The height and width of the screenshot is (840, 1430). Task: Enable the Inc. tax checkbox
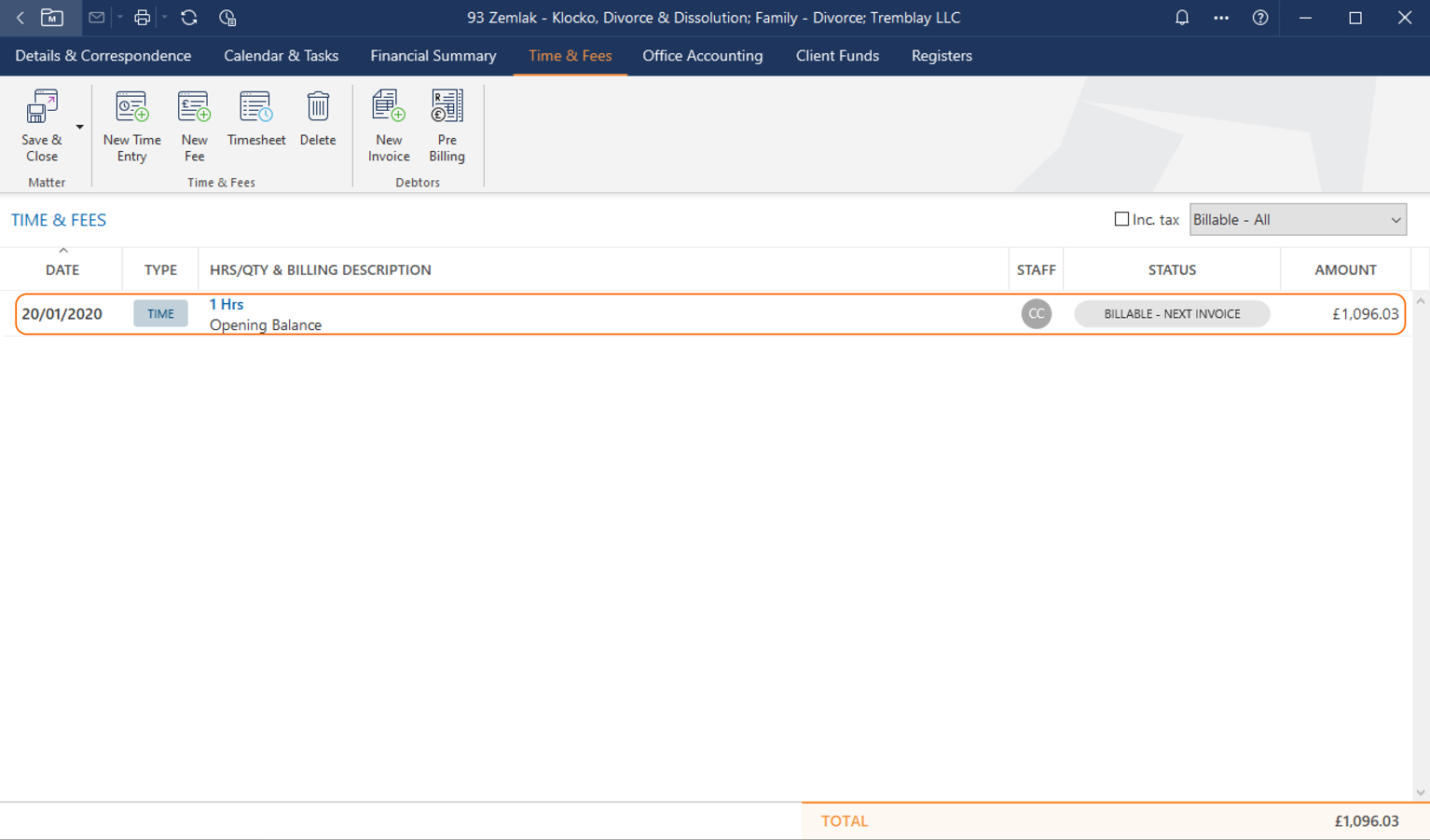(1121, 220)
